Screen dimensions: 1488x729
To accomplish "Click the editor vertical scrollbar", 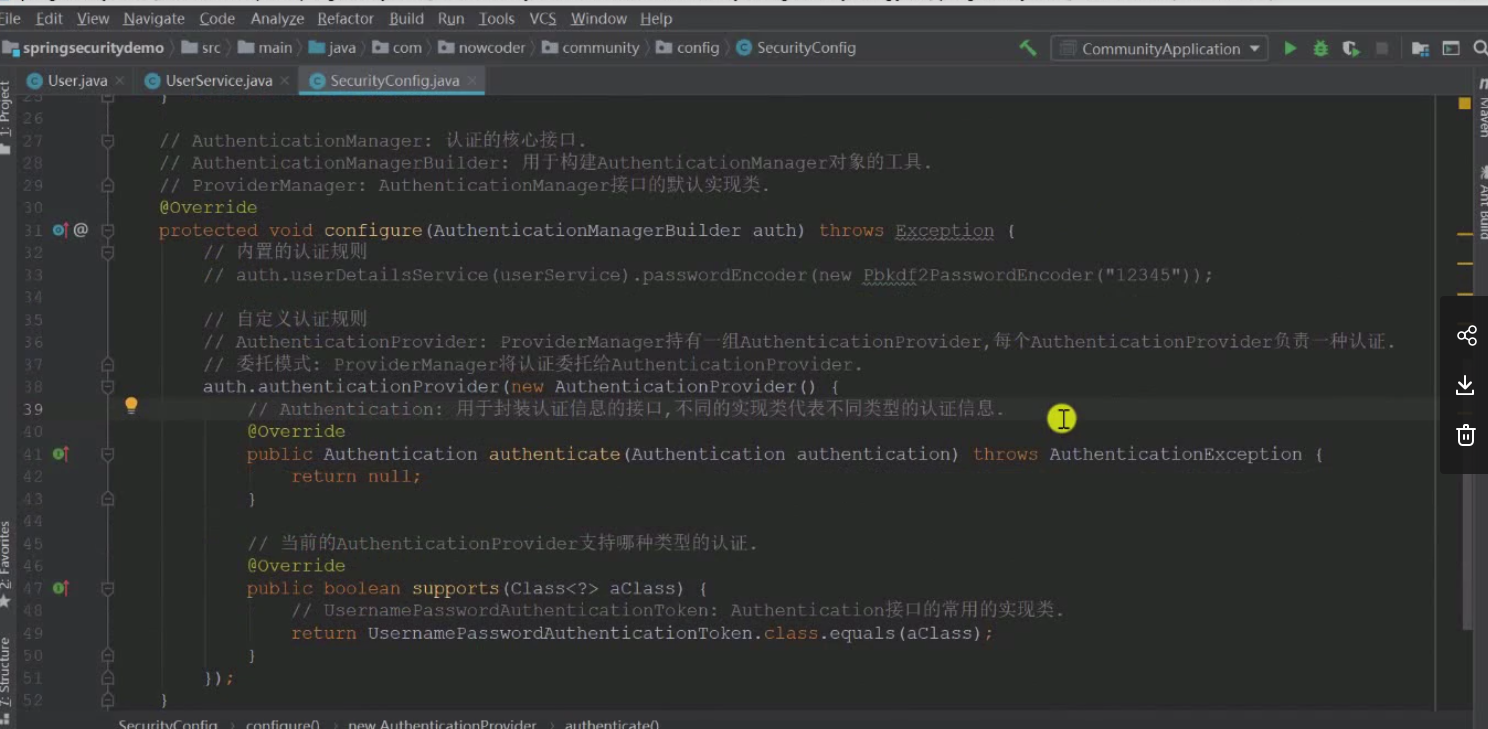I will pyautogui.click(x=1467, y=550).
